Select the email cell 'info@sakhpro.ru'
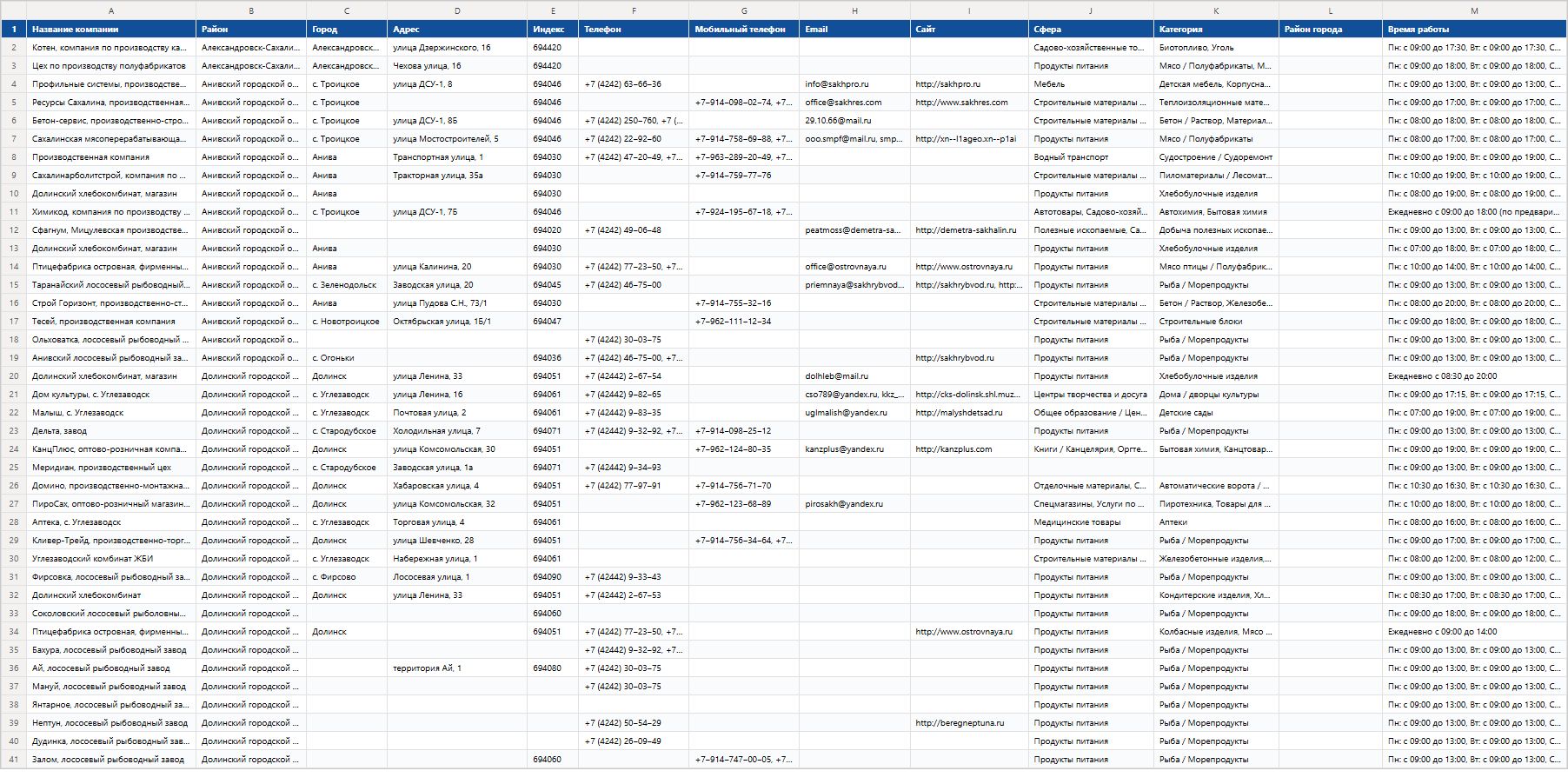Image resolution: width=1568 pixels, height=784 pixels. pos(854,84)
